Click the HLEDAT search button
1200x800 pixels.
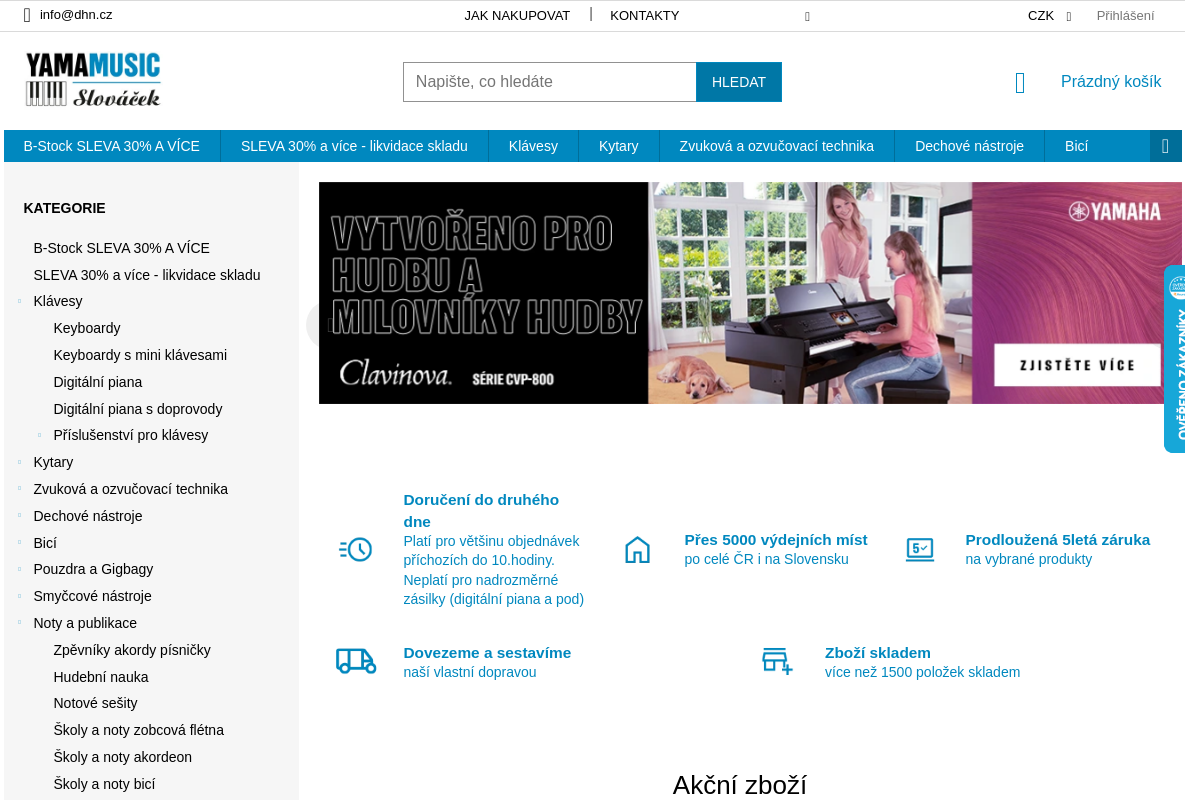point(739,82)
